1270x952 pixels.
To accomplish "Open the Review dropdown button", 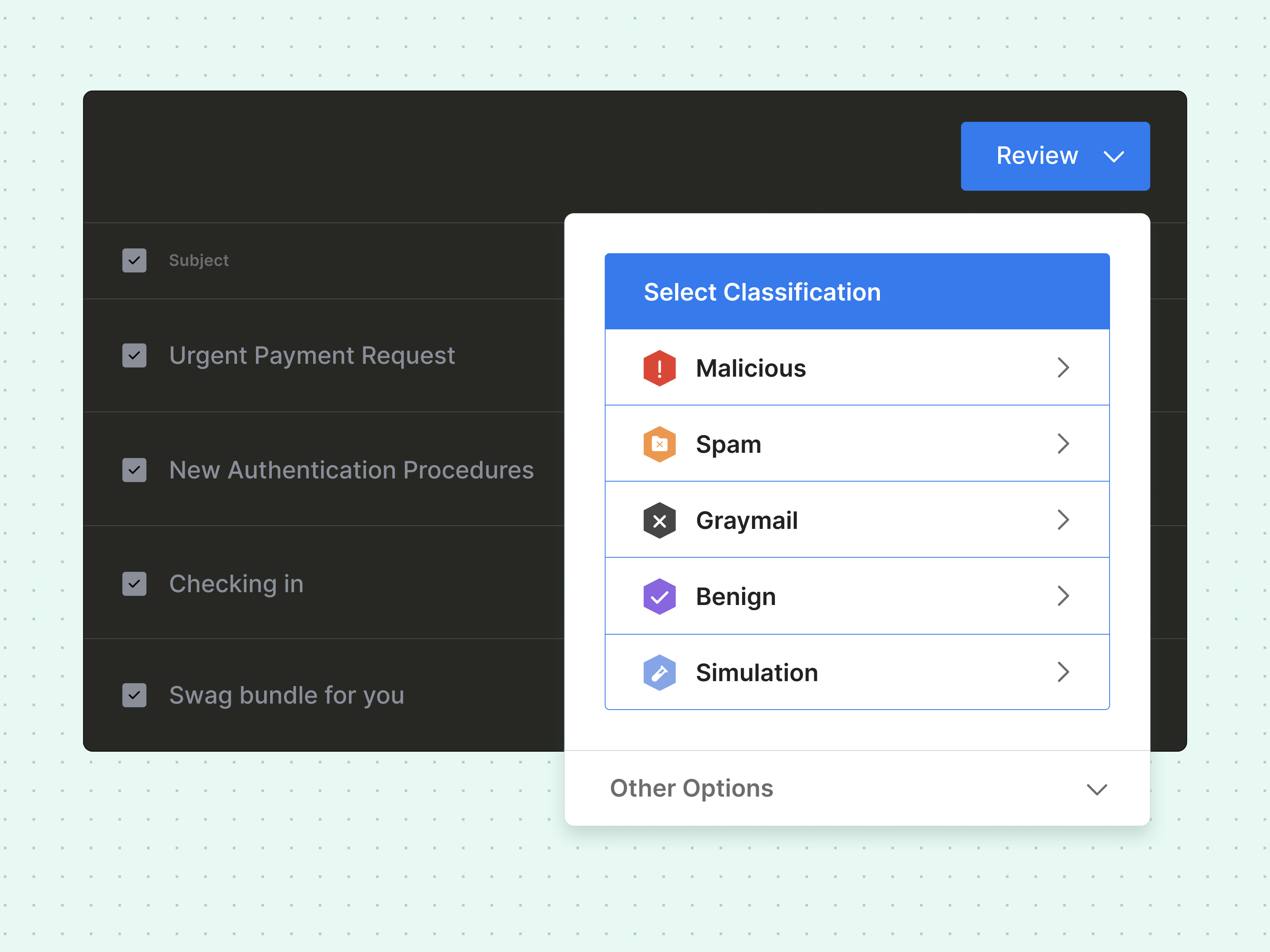I will pyautogui.click(x=1055, y=156).
